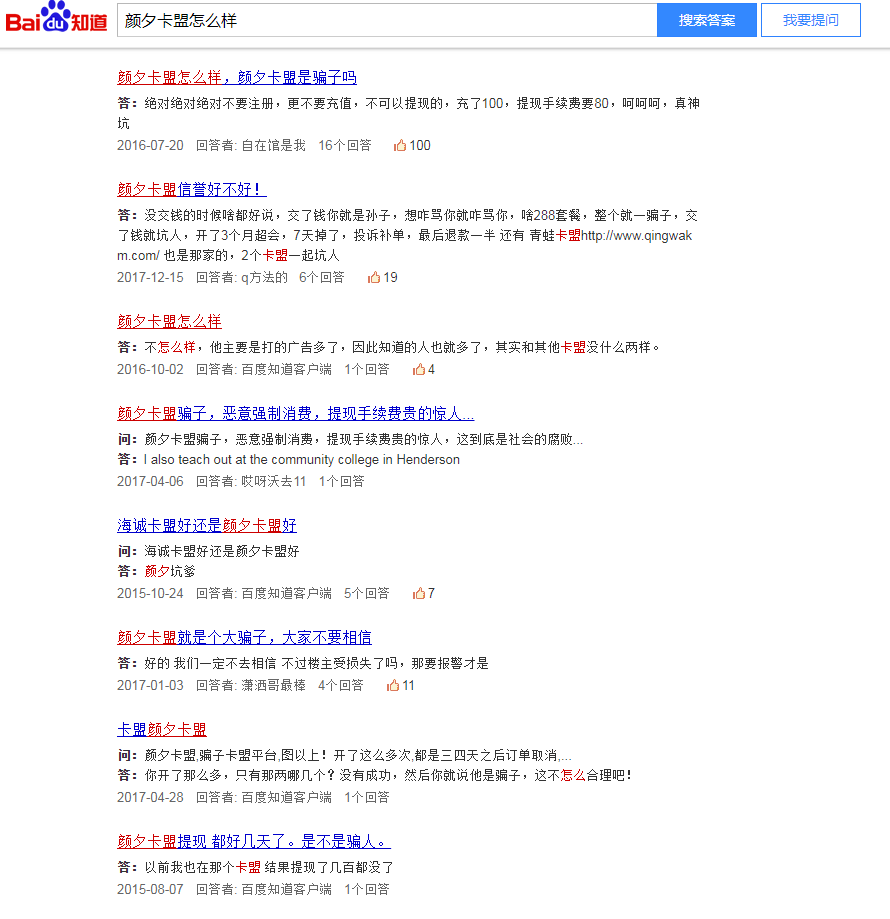Click answerer name 哎呀沃去11
The image size is (890, 919).
point(274,481)
